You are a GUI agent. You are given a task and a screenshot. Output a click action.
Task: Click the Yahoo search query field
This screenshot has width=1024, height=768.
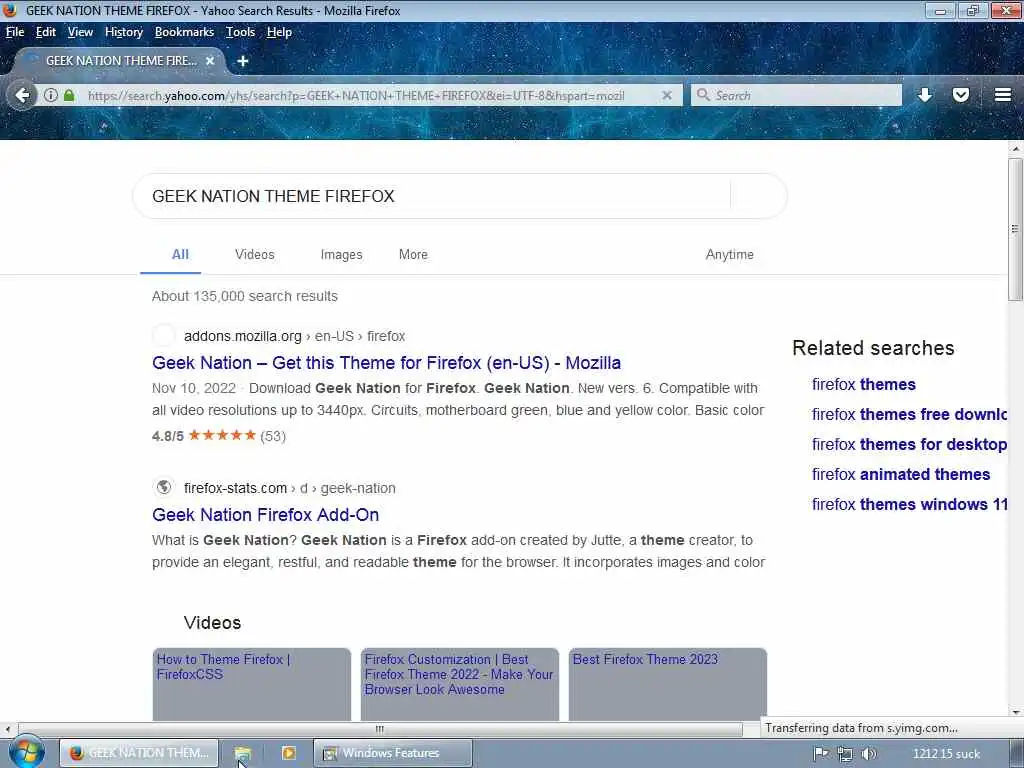coord(431,196)
